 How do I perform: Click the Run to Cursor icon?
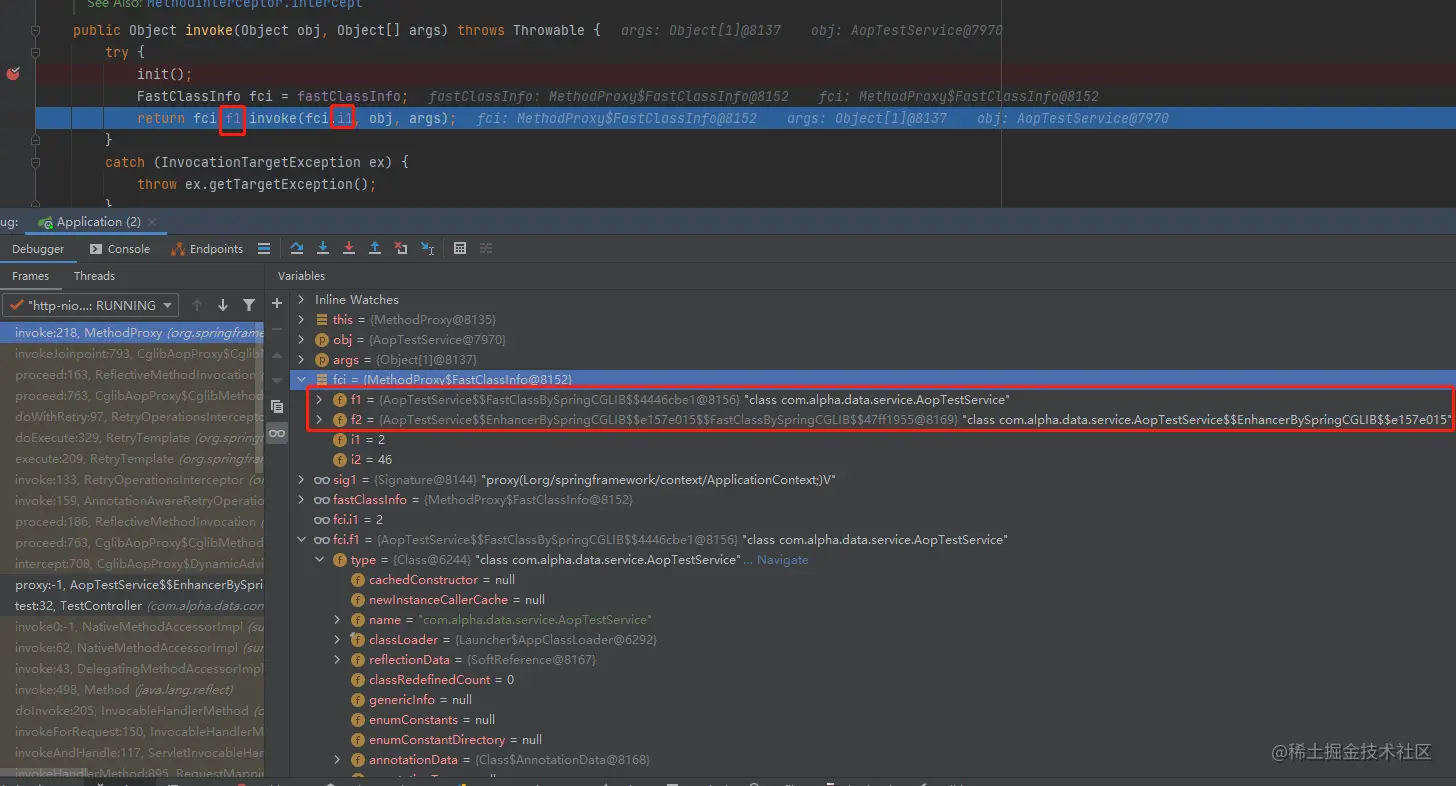[x=427, y=248]
